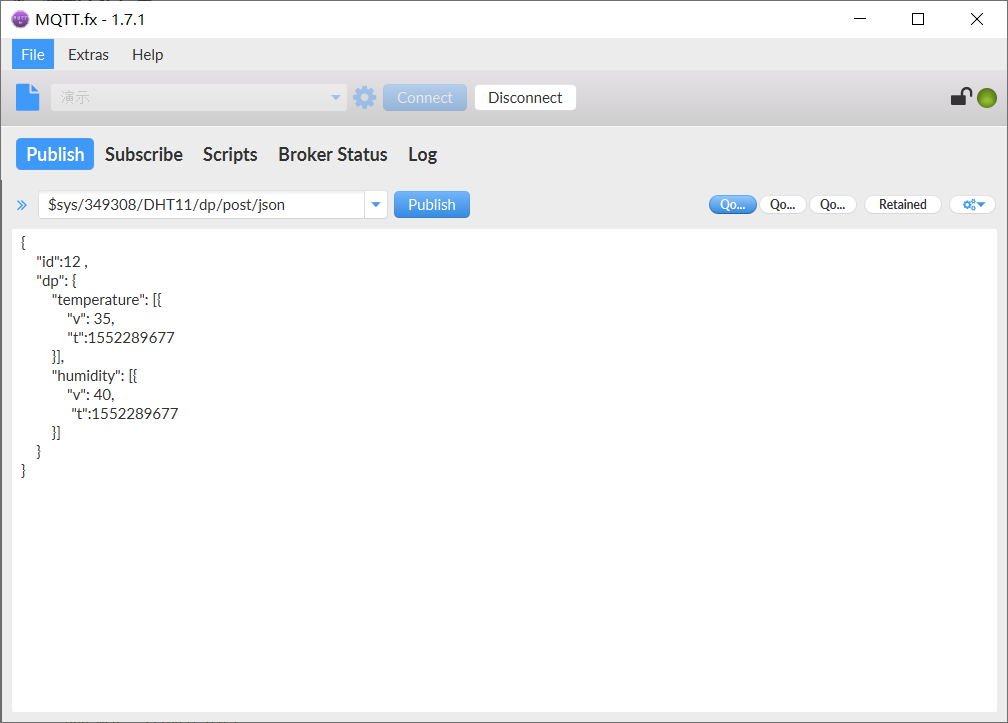Image resolution: width=1008 pixels, height=723 pixels.
Task: Click the Disconnect button
Action: [x=525, y=98]
